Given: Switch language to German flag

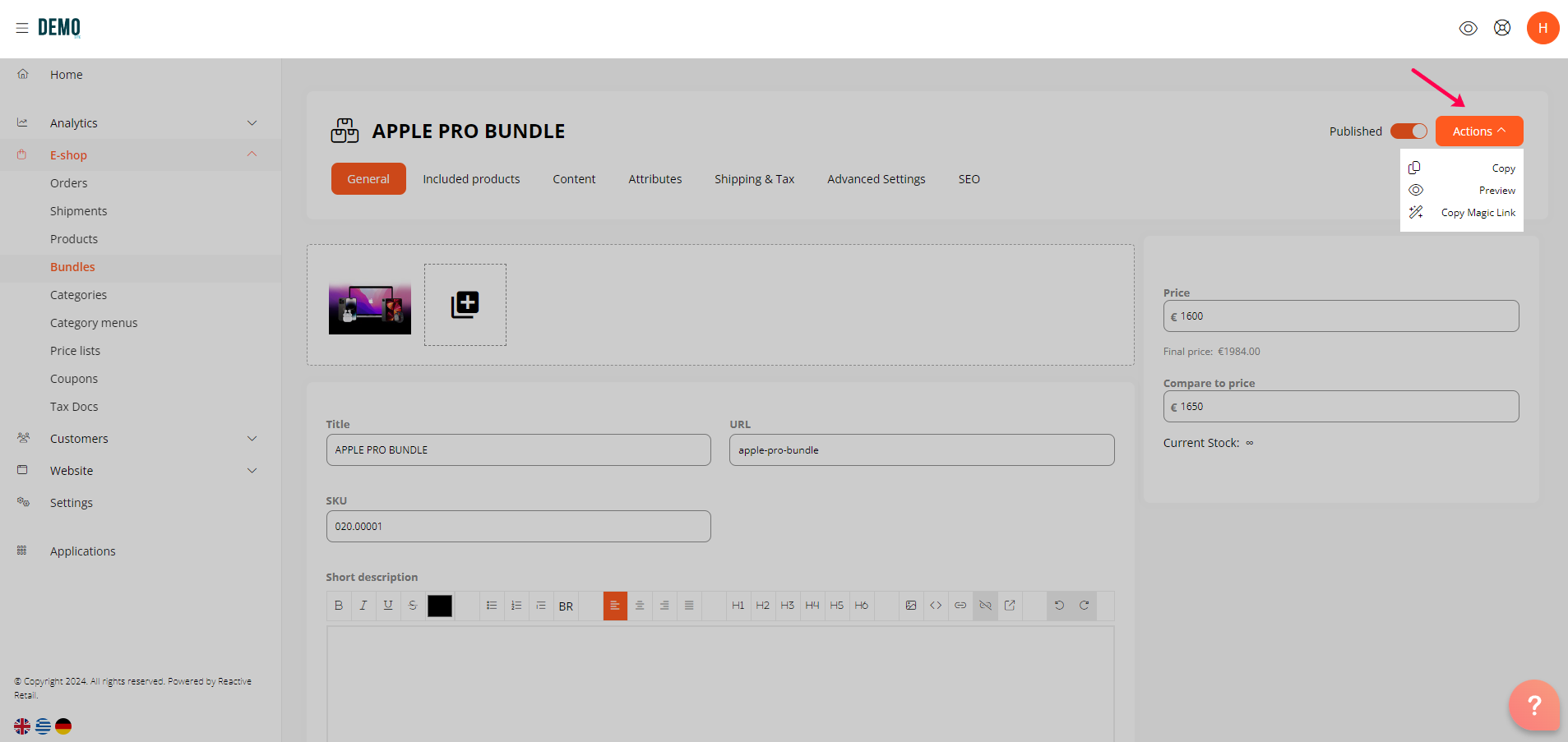Looking at the screenshot, I should (x=63, y=726).
